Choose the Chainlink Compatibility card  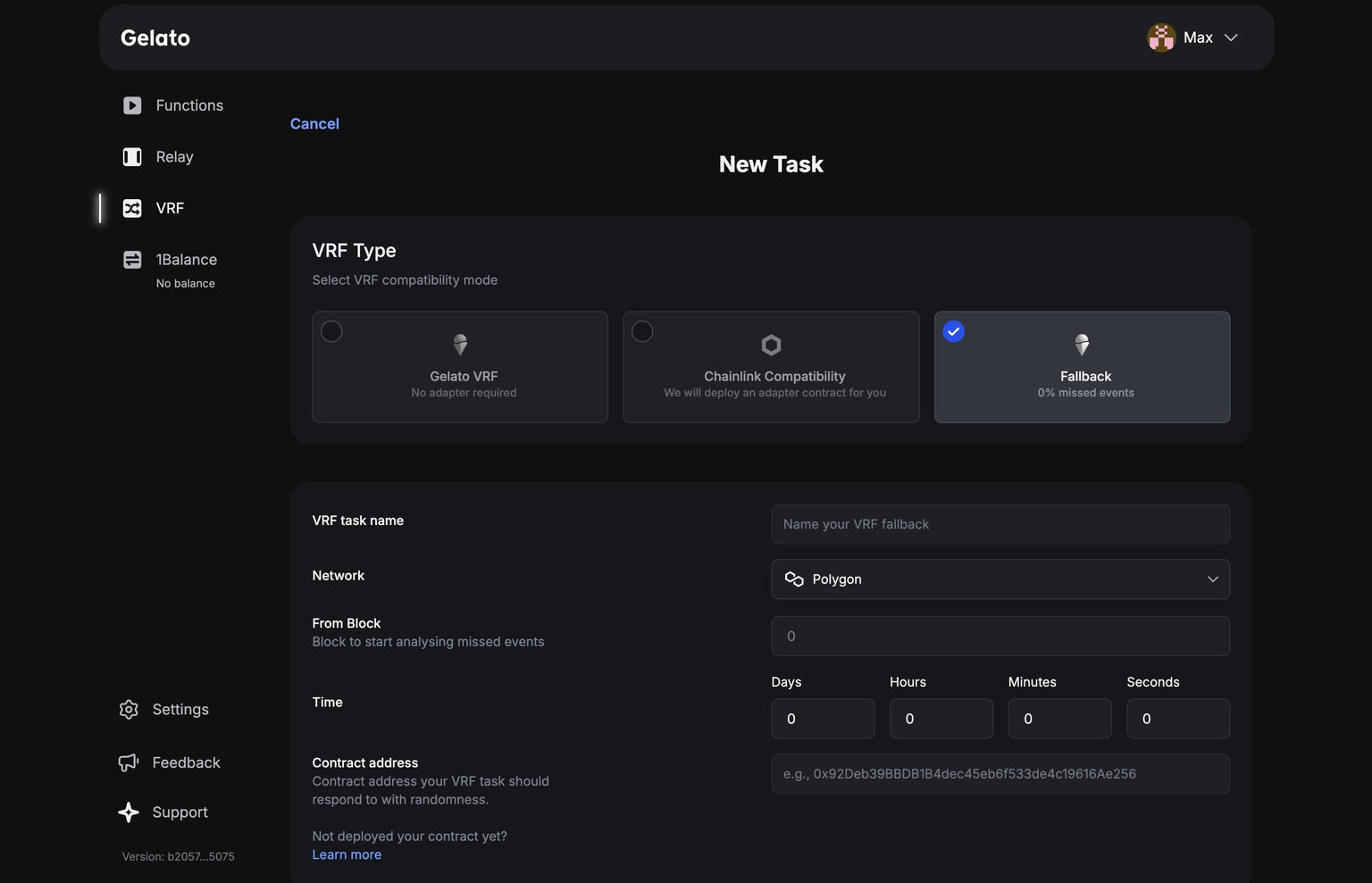(771, 367)
